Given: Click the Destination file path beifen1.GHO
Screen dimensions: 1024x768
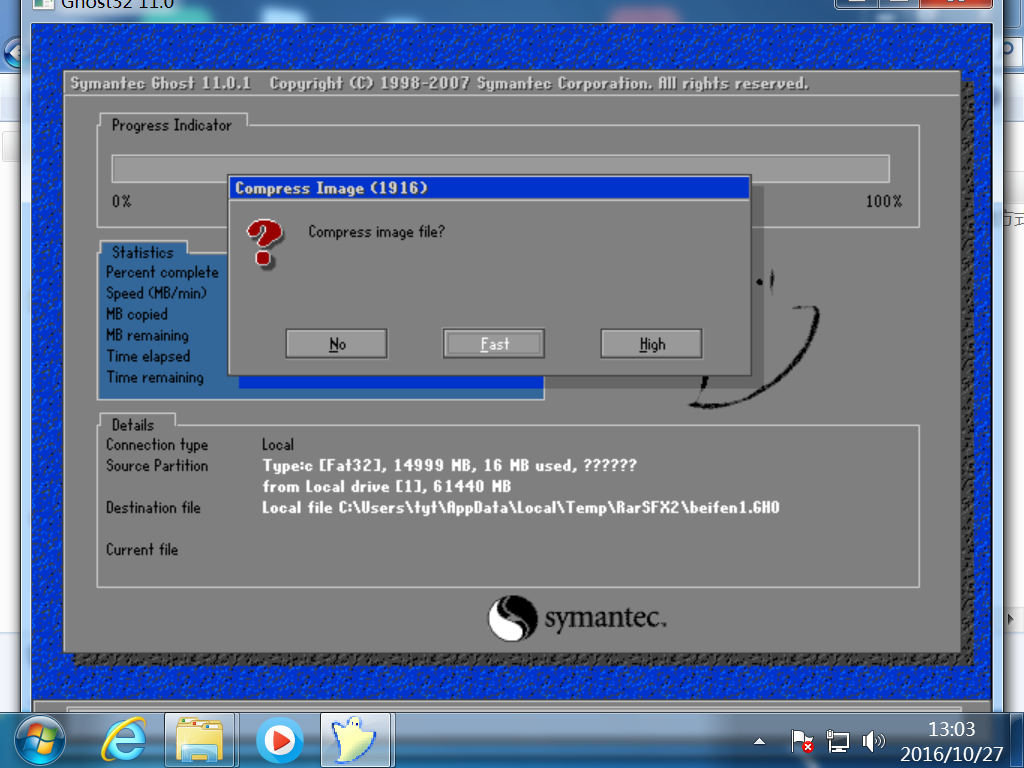Looking at the screenshot, I should point(520,507).
